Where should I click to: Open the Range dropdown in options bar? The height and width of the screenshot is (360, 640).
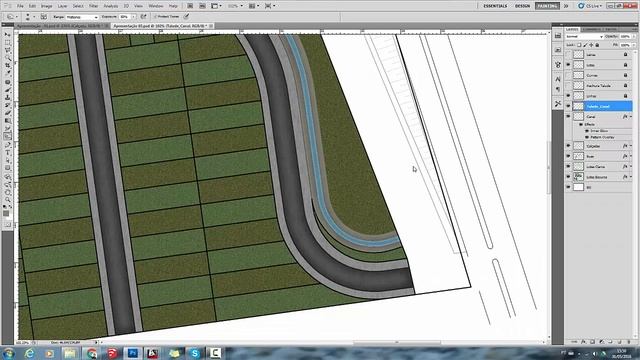click(x=82, y=17)
